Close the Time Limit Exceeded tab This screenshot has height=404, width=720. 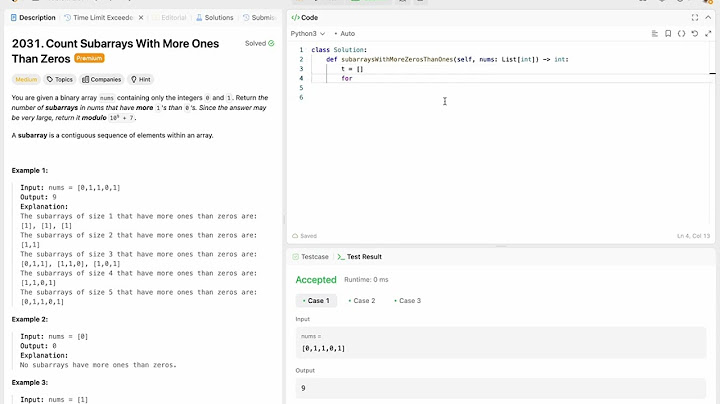point(141,17)
